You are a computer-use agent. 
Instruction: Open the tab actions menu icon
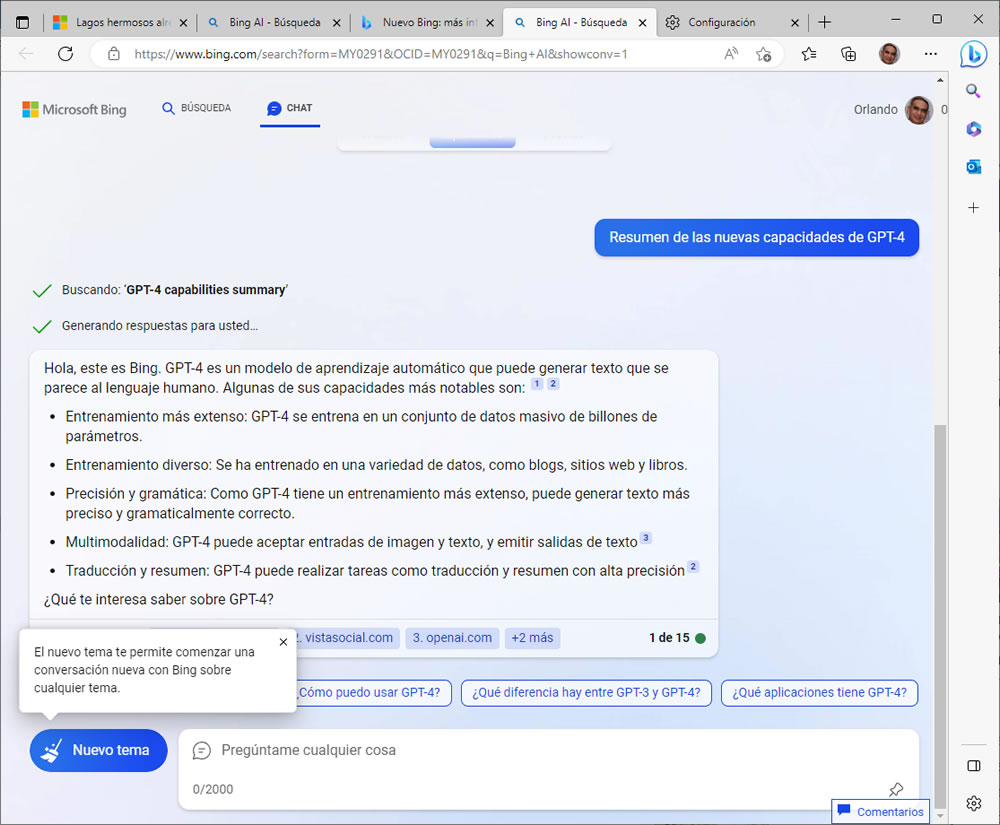point(22,22)
